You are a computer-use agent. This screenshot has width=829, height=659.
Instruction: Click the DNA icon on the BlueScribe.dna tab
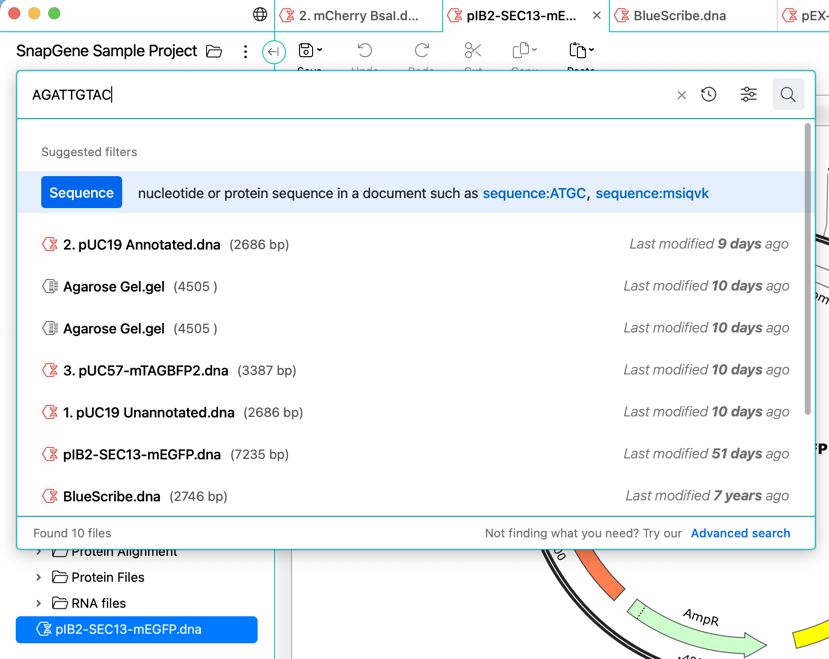[621, 15]
